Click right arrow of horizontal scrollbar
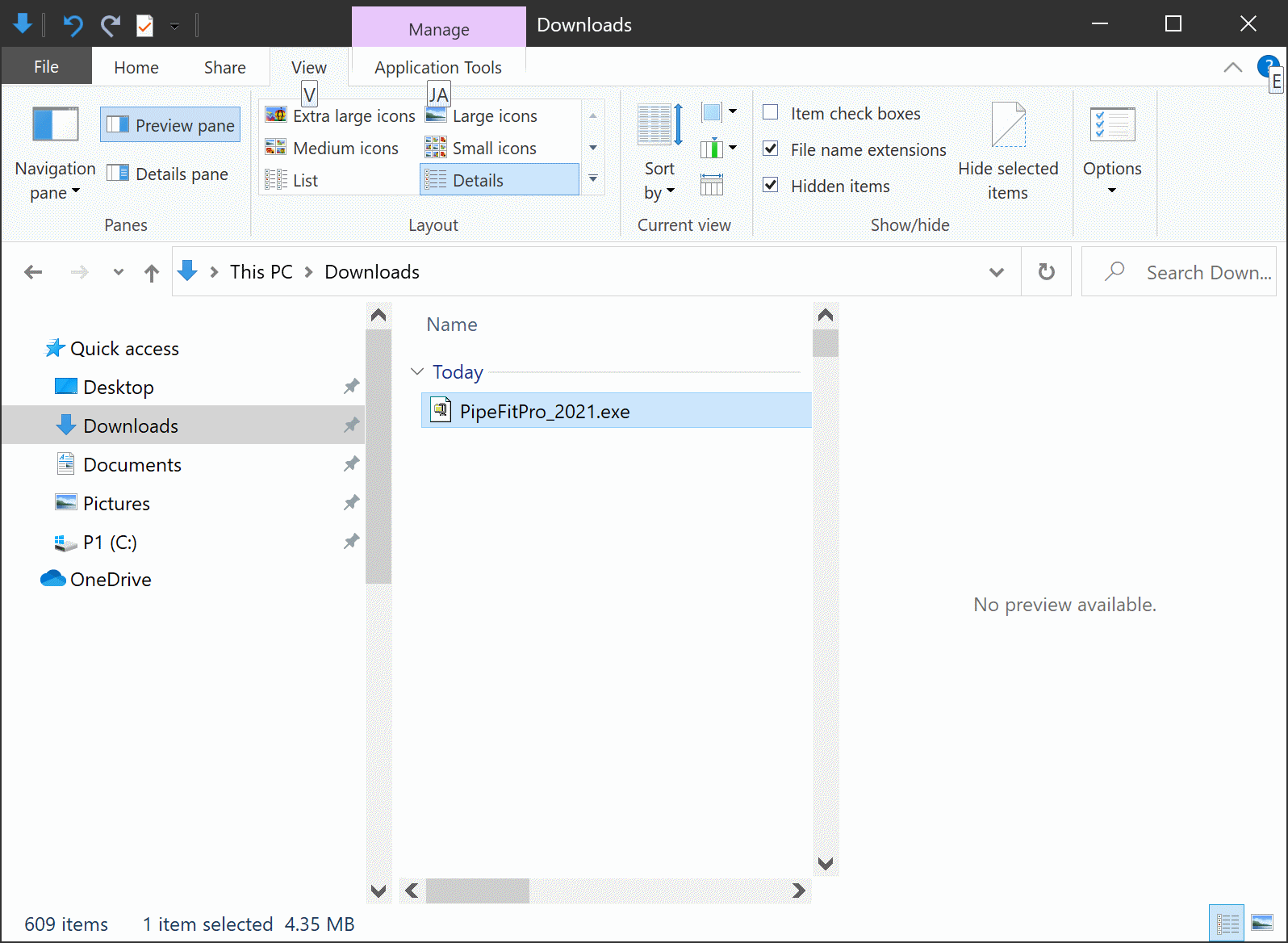The width and height of the screenshot is (1288, 943). coord(799,891)
